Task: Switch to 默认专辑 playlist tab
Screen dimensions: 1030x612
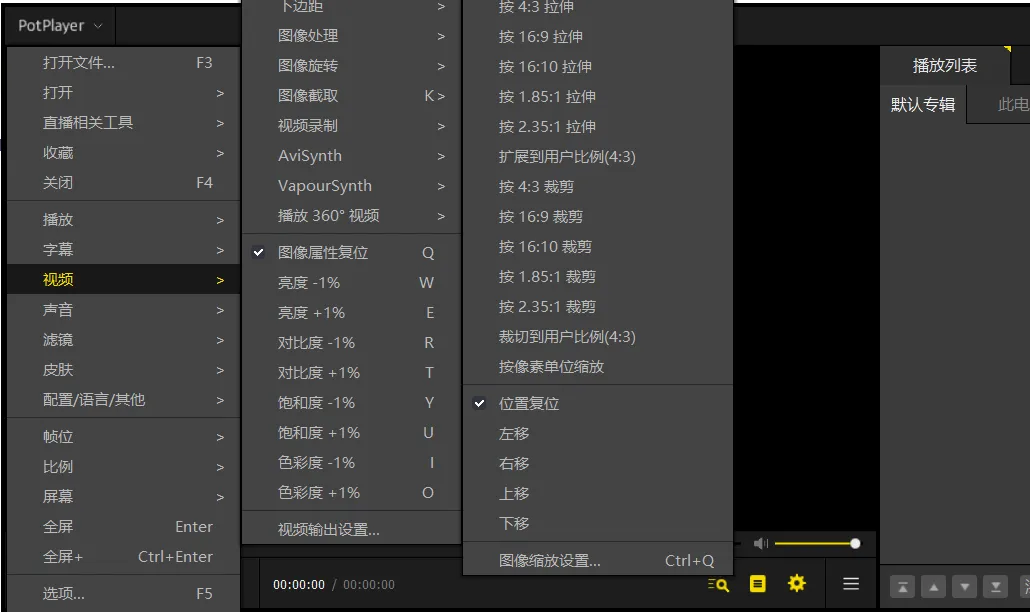Action: point(923,104)
